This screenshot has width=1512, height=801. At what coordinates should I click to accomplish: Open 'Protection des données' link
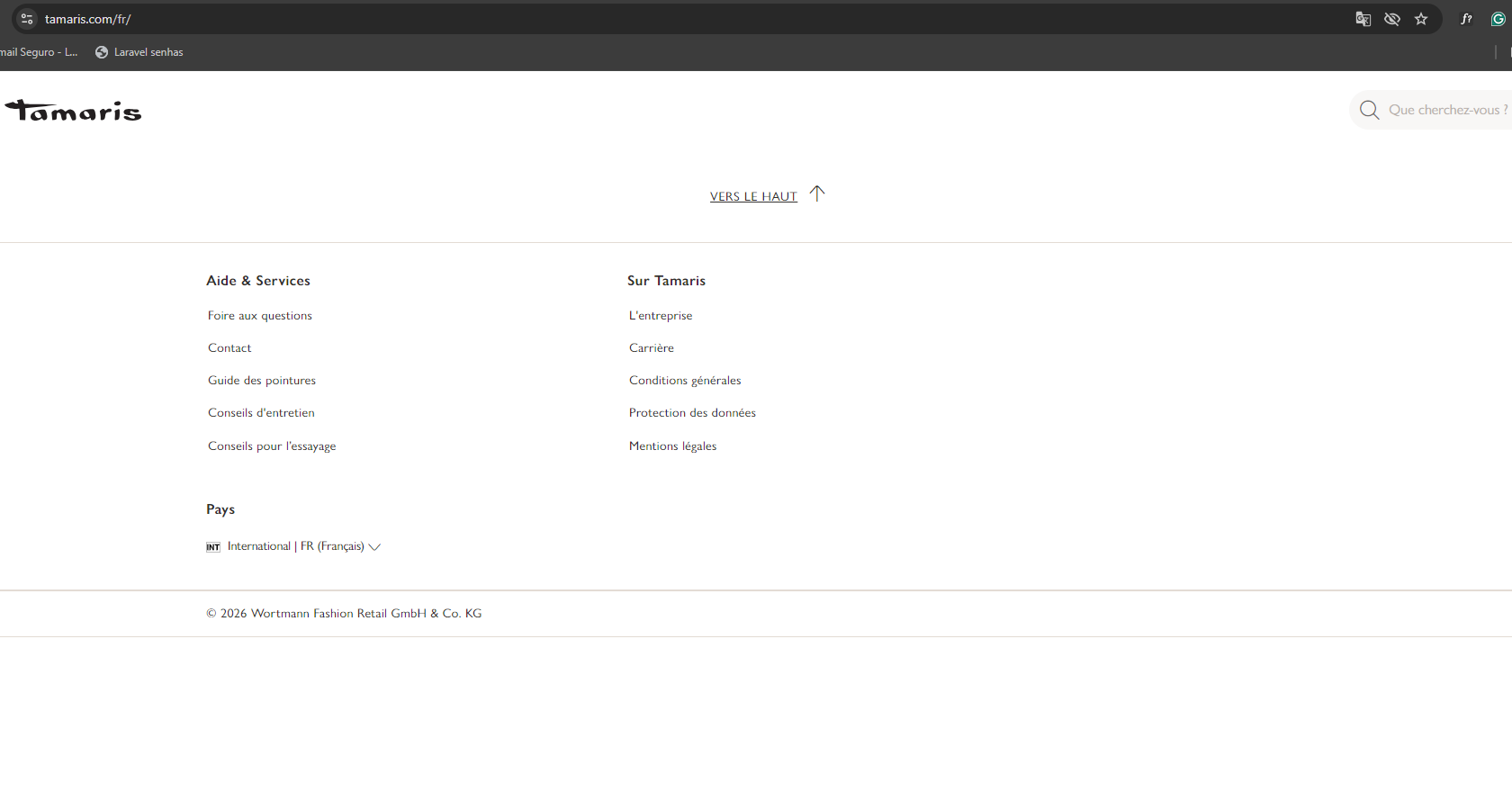click(692, 413)
